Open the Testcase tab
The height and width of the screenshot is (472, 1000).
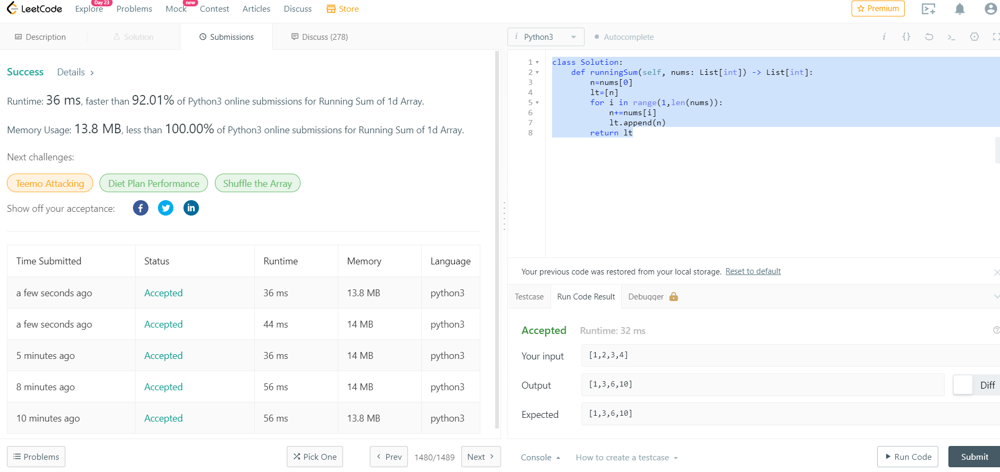pyautogui.click(x=529, y=297)
